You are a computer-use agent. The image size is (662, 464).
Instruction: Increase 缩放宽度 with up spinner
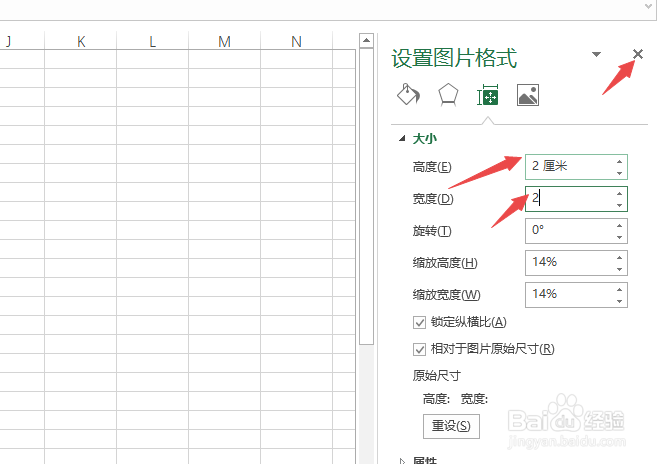pyautogui.click(x=619, y=290)
